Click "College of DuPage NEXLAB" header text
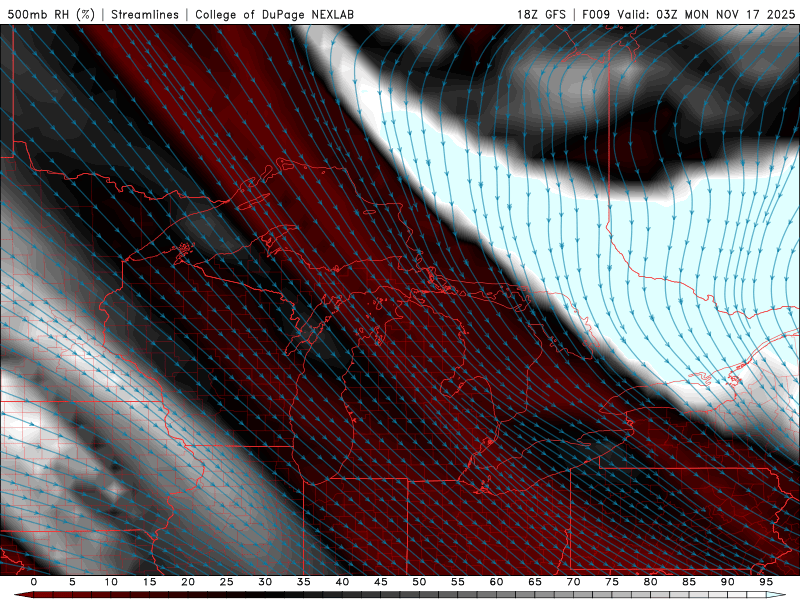 274,14
